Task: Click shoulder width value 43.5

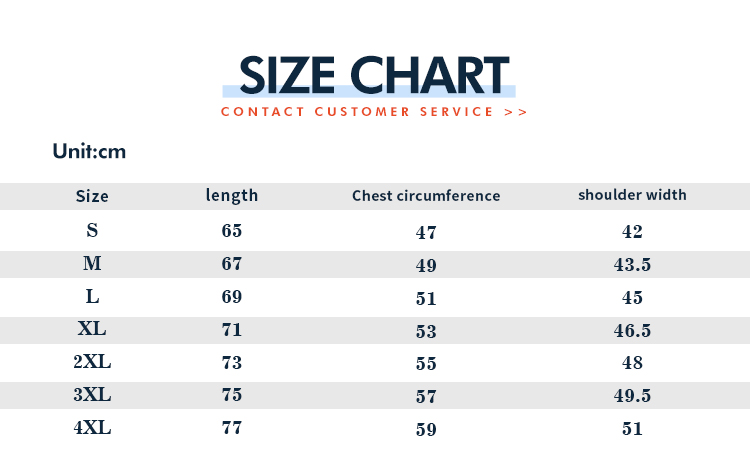Action: [x=632, y=265]
